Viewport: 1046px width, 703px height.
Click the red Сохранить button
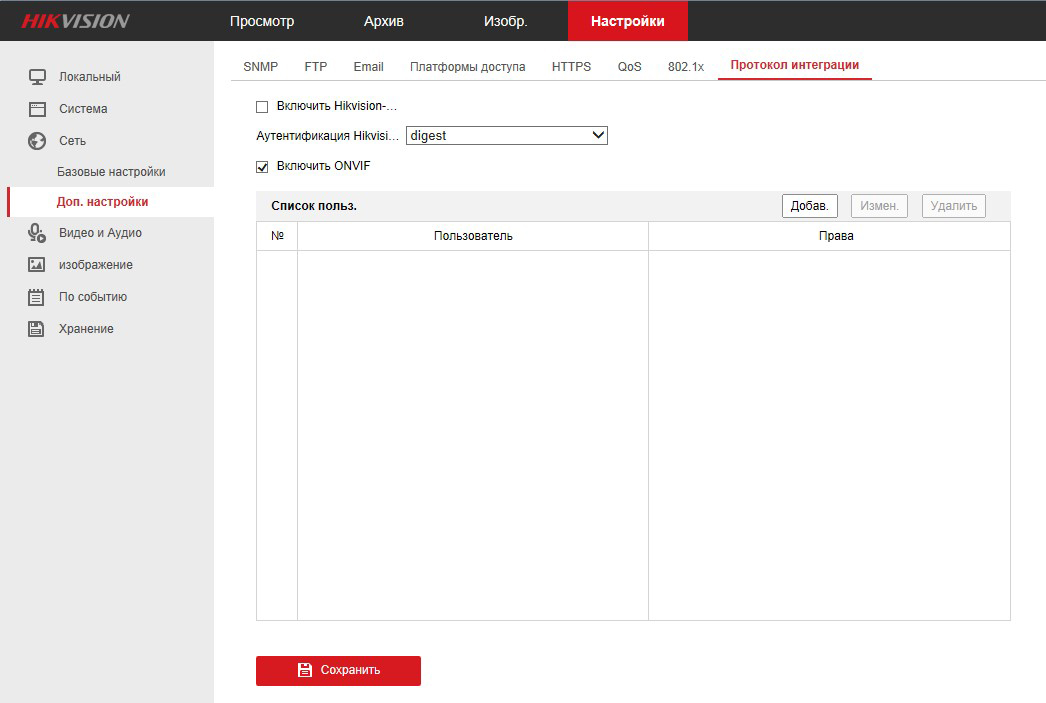[338, 670]
